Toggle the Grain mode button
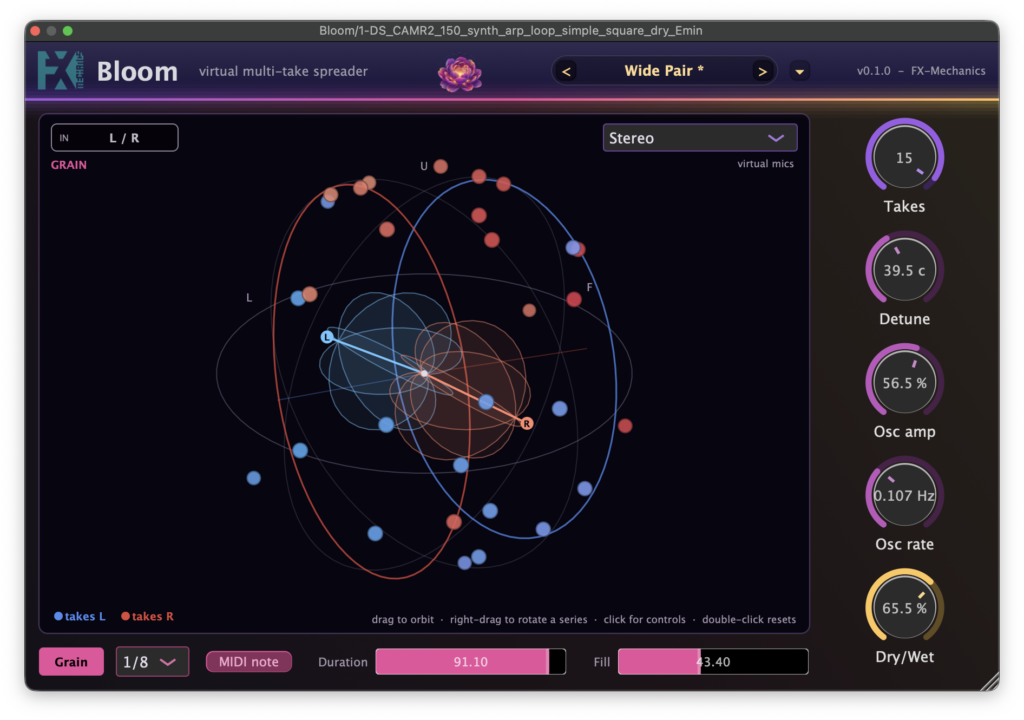This screenshot has width=1024, height=720. coord(71,662)
